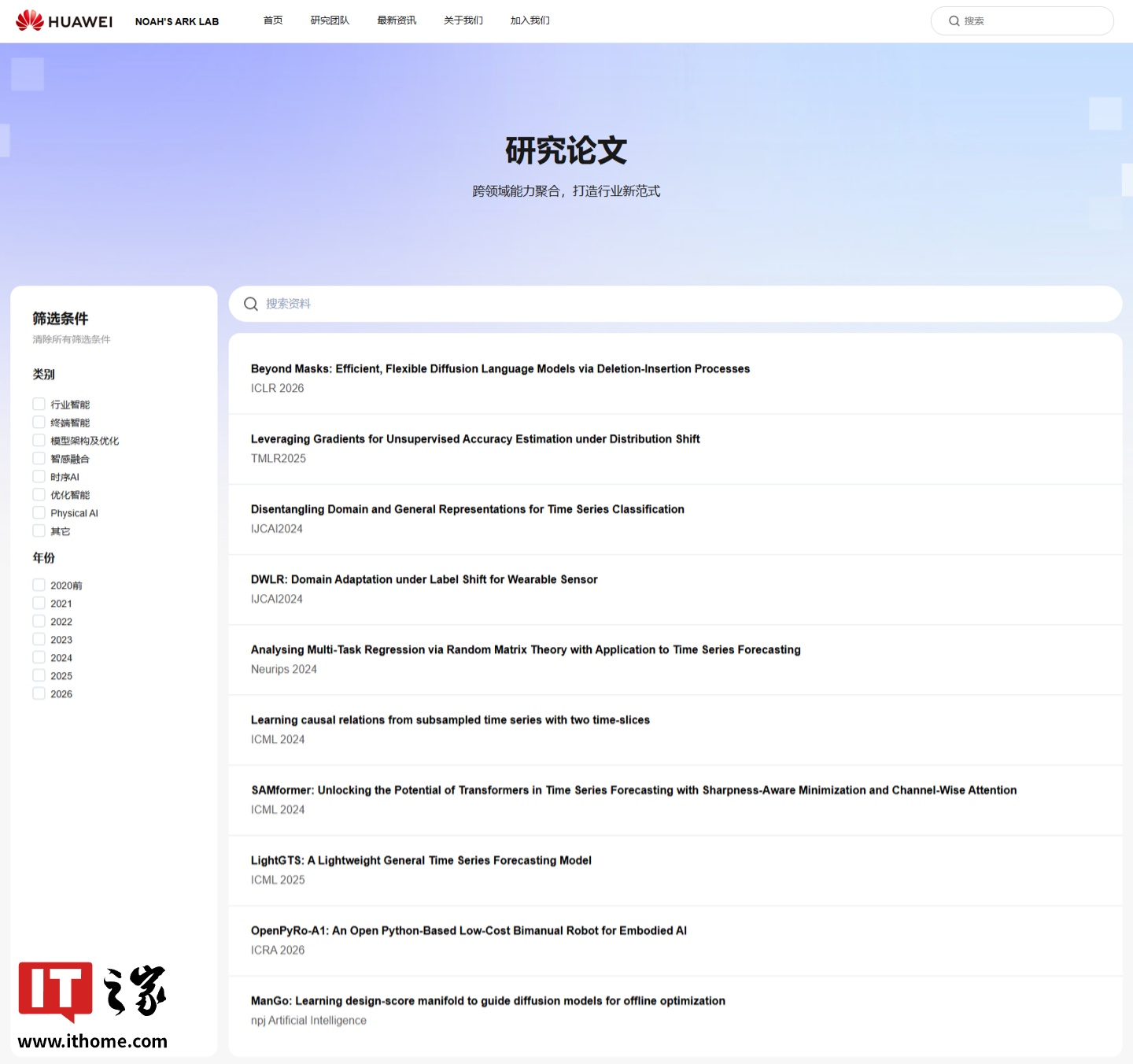Check the 2020前 year filter
This screenshot has width=1133, height=1064.
tap(39, 585)
